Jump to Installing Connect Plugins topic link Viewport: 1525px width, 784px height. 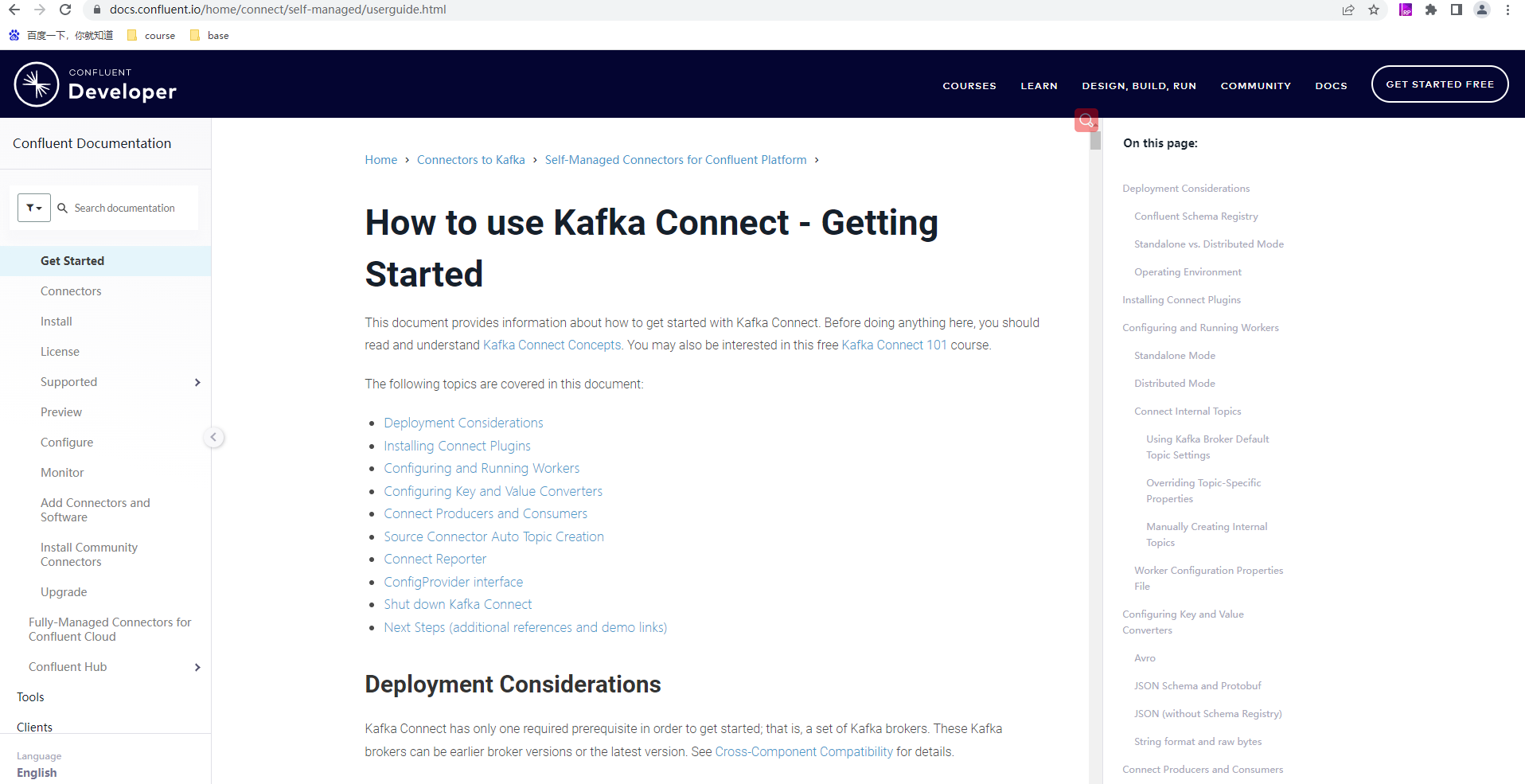coord(457,446)
